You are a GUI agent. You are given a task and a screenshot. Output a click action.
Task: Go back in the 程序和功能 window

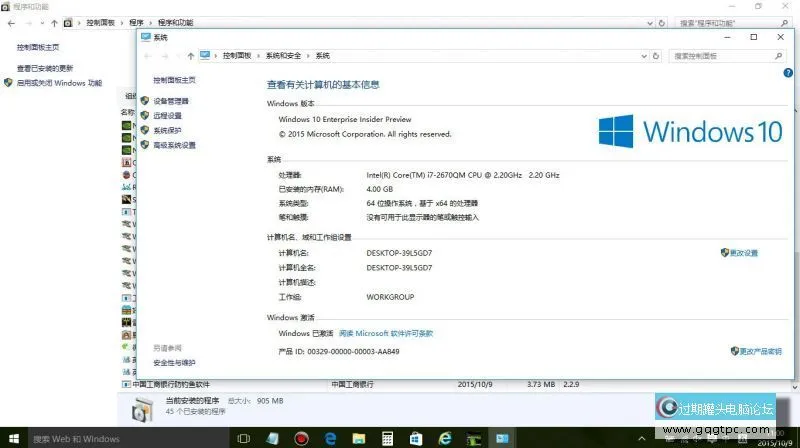(11, 23)
